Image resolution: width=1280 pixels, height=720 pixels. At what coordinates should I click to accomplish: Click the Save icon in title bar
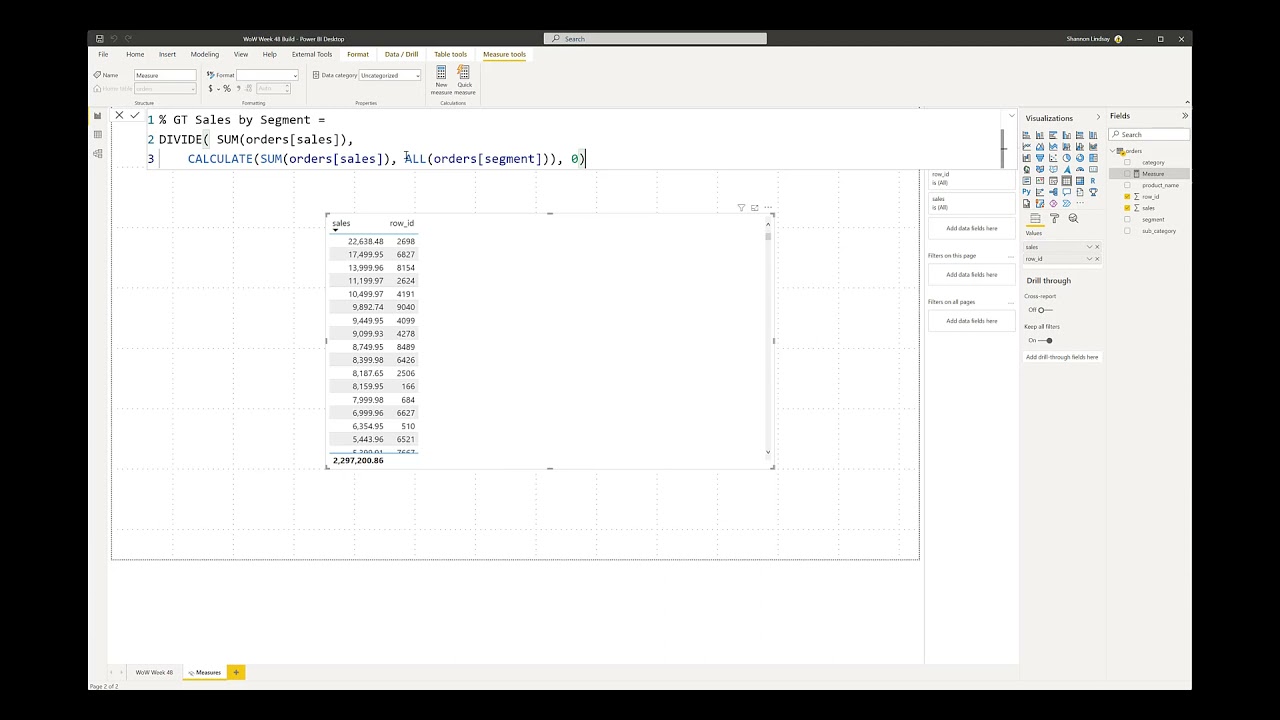tap(100, 39)
